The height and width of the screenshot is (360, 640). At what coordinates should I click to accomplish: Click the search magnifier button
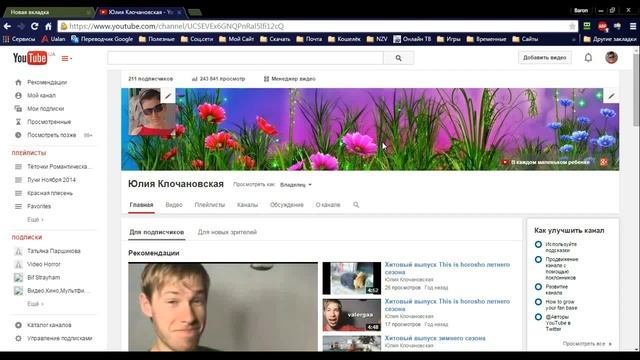coord(398,58)
